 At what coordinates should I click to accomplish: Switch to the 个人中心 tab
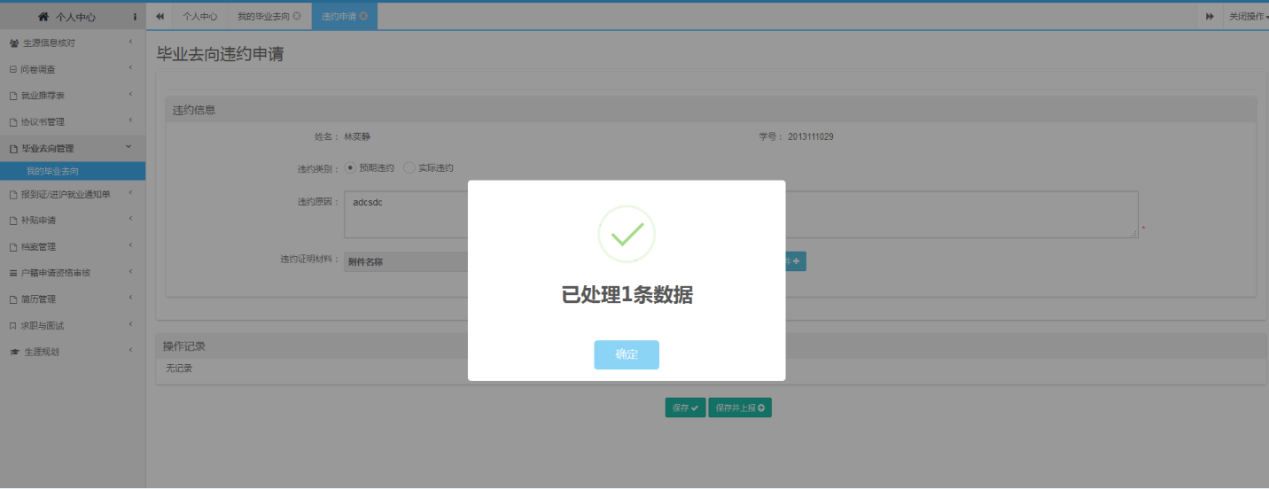click(x=199, y=17)
